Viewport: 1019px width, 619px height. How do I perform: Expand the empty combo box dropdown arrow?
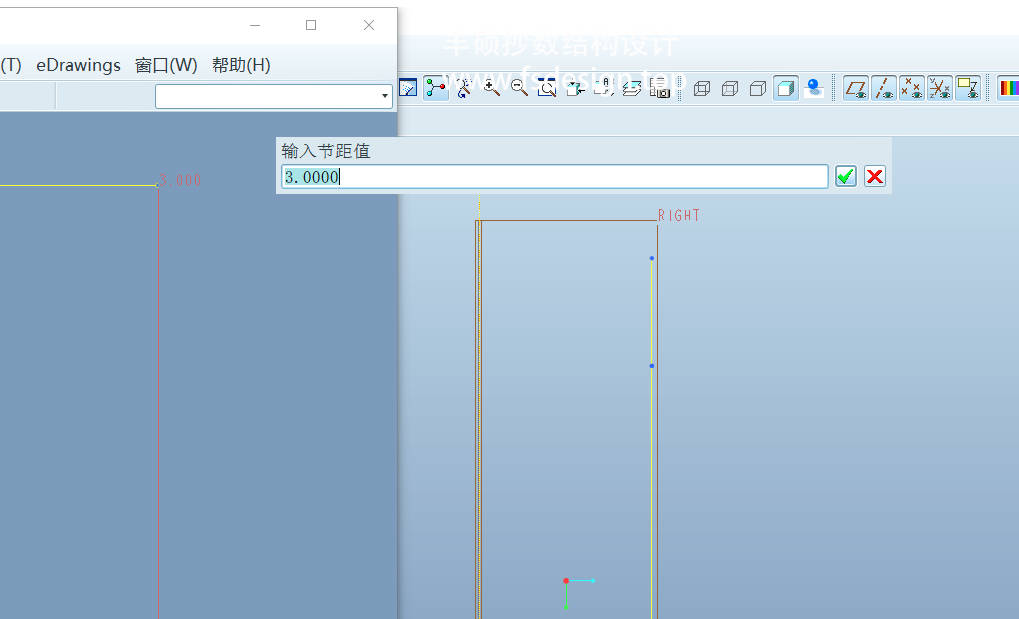(x=385, y=96)
